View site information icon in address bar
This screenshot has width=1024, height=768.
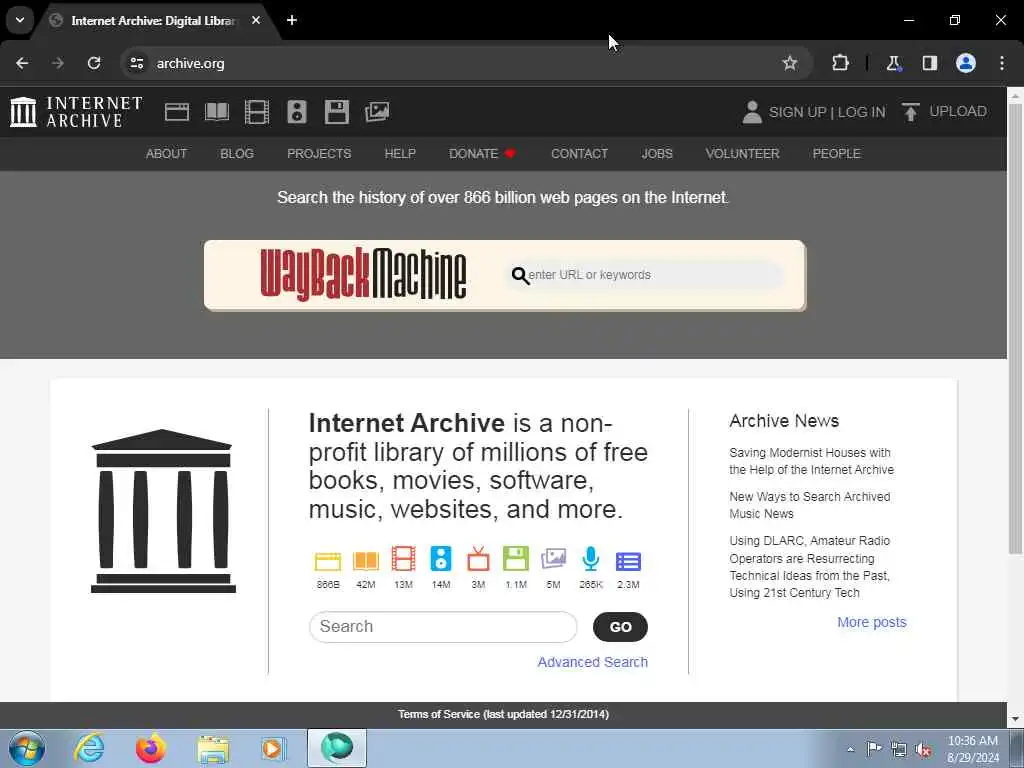136,63
